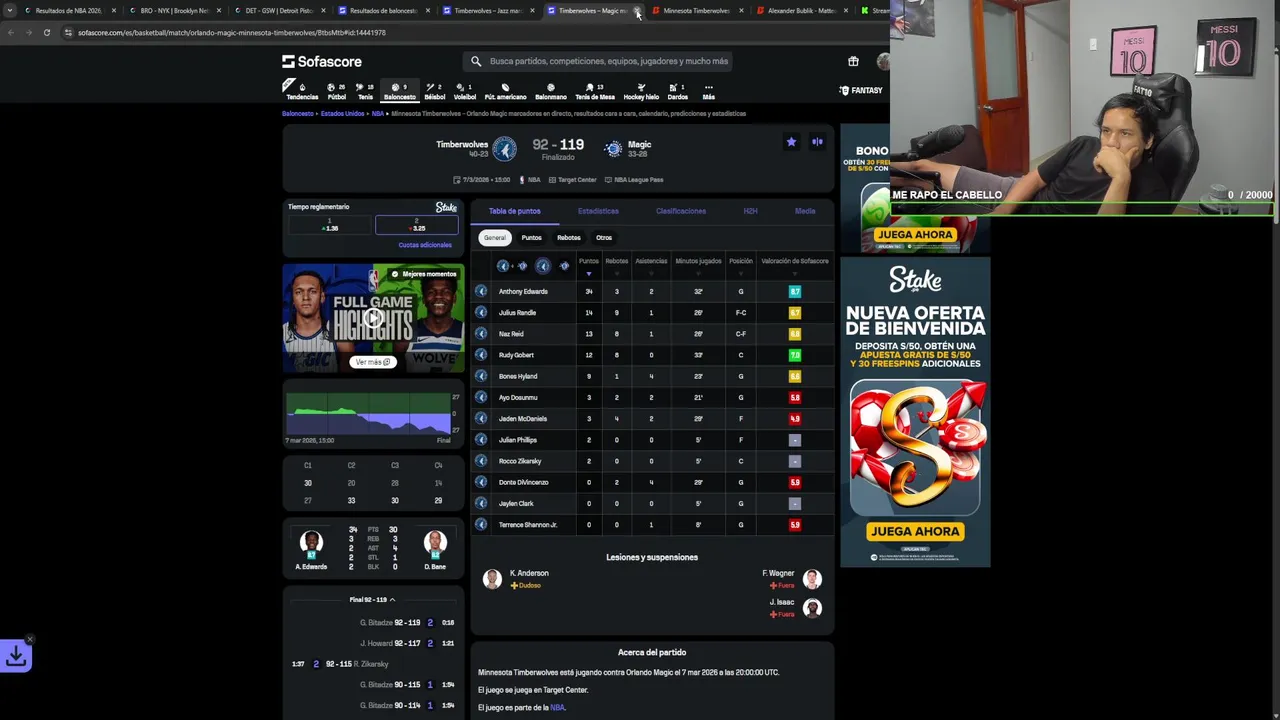
Task: Click the score momentum graph
Action: pyautogui.click(x=368, y=412)
